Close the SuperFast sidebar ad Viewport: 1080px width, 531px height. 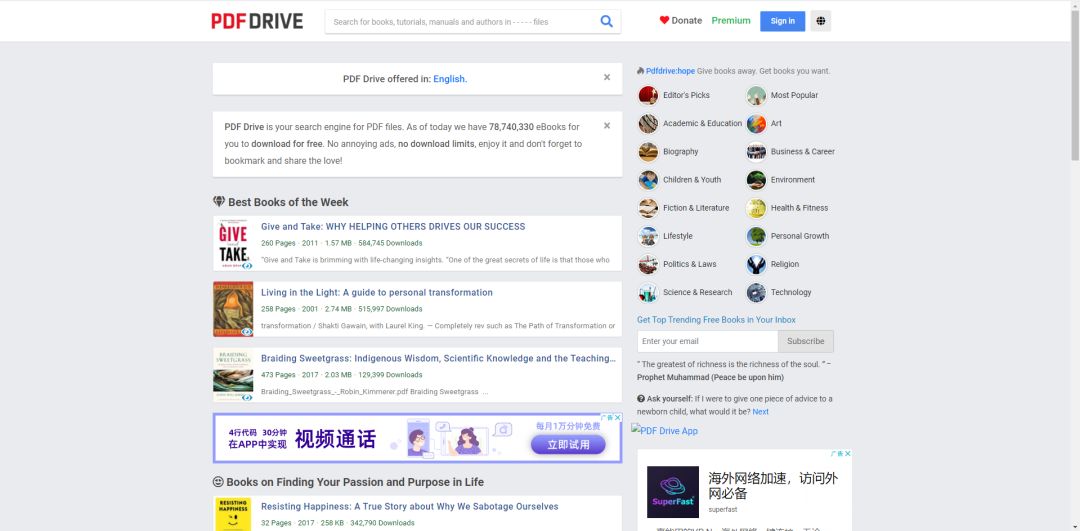pos(848,454)
